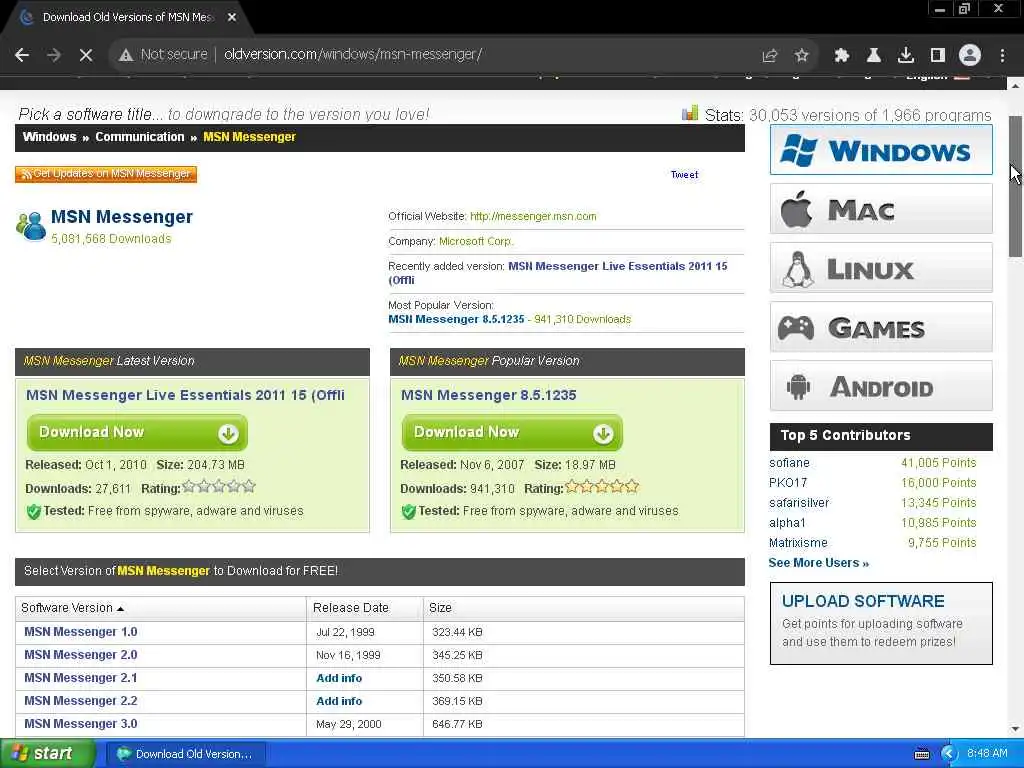This screenshot has height=768, width=1024.
Task: Click the MSN Messenger breadcrumb link
Action: (x=249, y=137)
